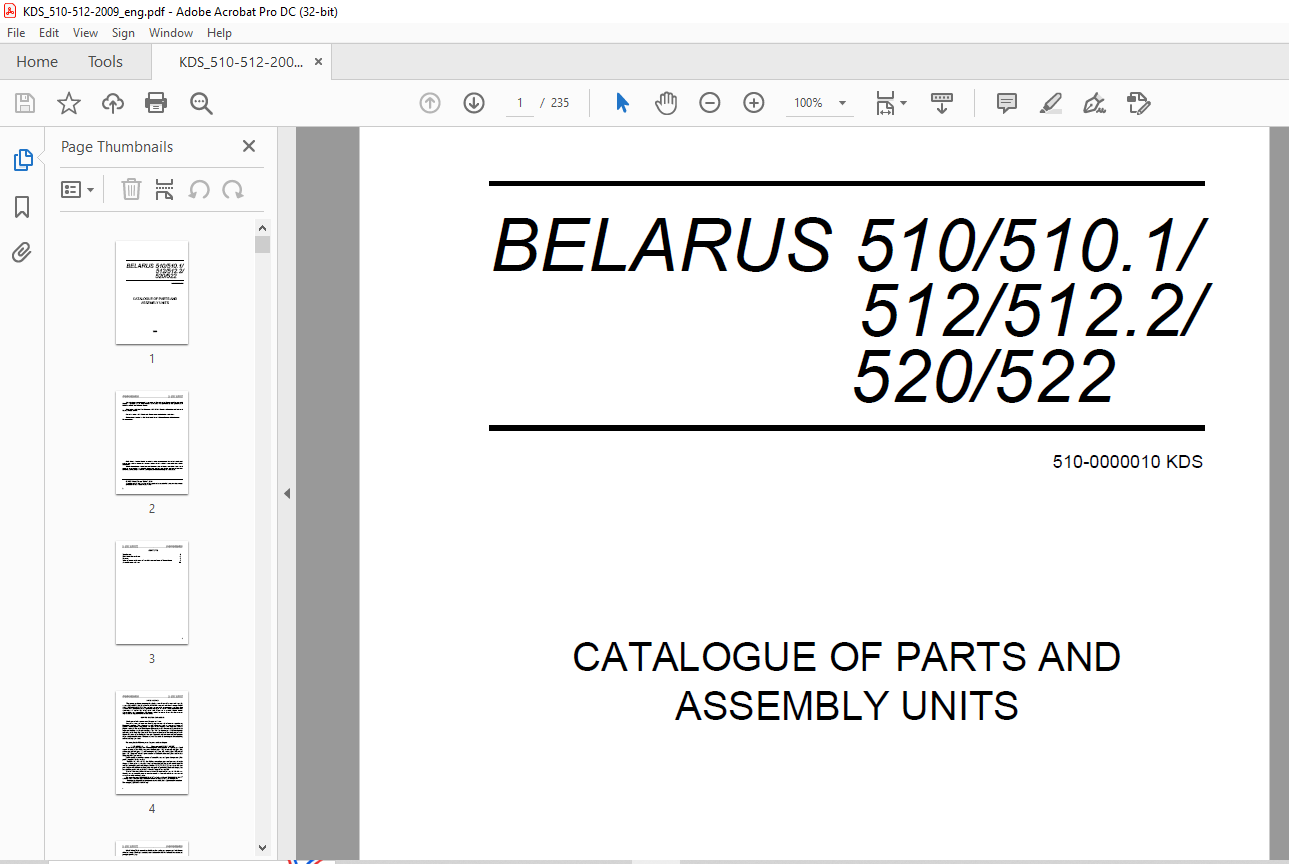Delete the selected page thumbnail
The width and height of the screenshot is (1289, 864).
[131, 189]
